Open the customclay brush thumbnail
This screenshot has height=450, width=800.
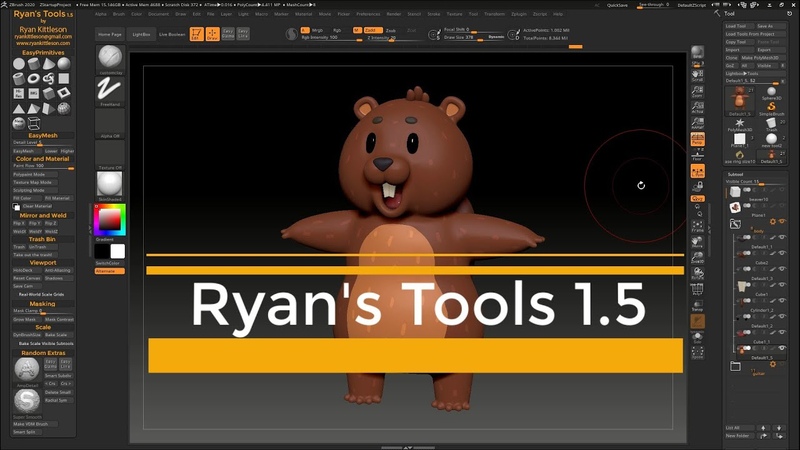(x=110, y=59)
